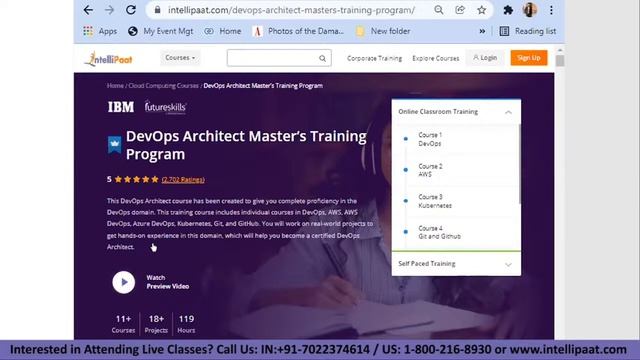This screenshot has width=640, height=360.
Task: Open the Courses dropdown menu
Action: click(180, 58)
